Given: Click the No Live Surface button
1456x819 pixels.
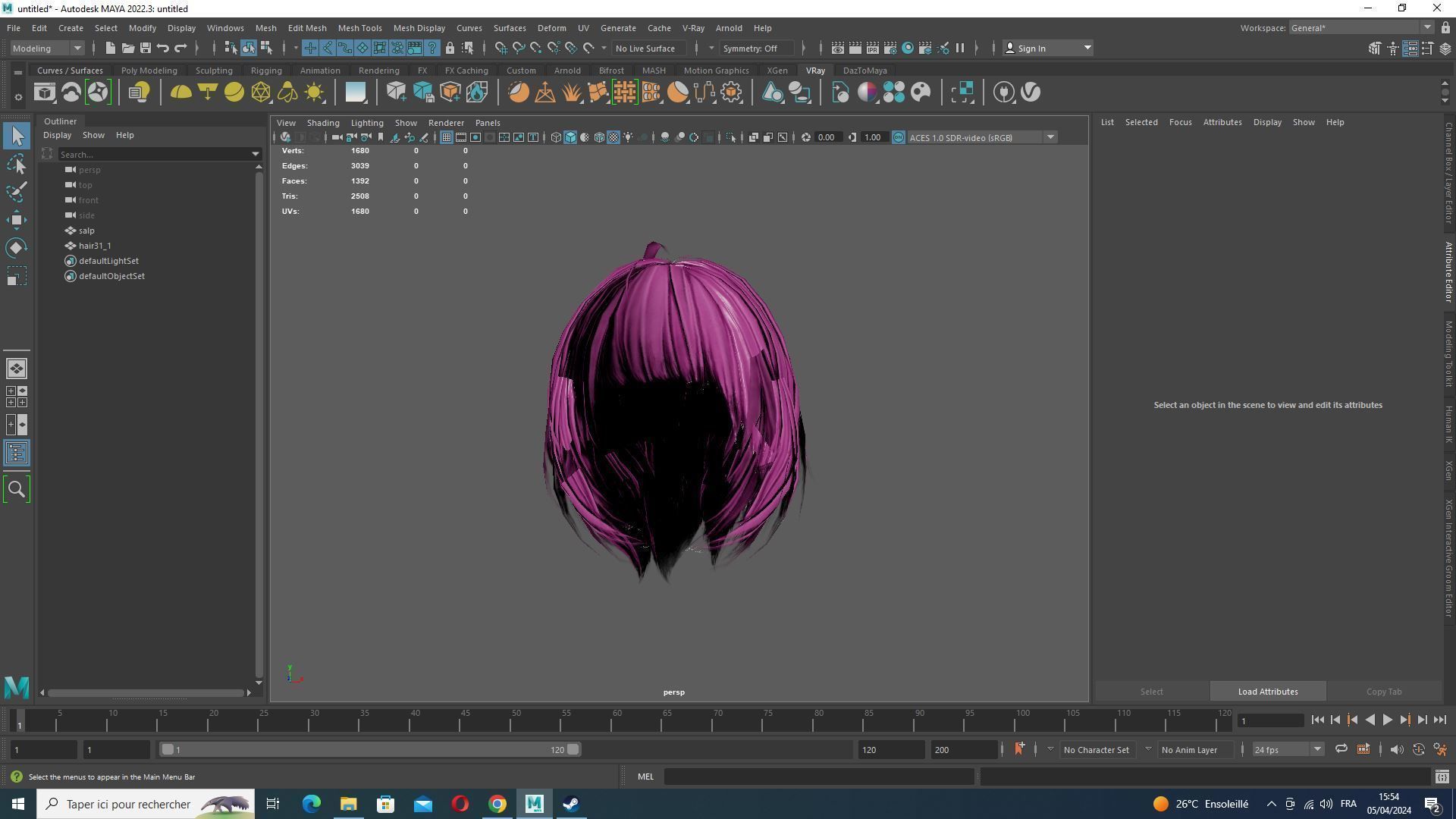Looking at the screenshot, I should tap(651, 49).
